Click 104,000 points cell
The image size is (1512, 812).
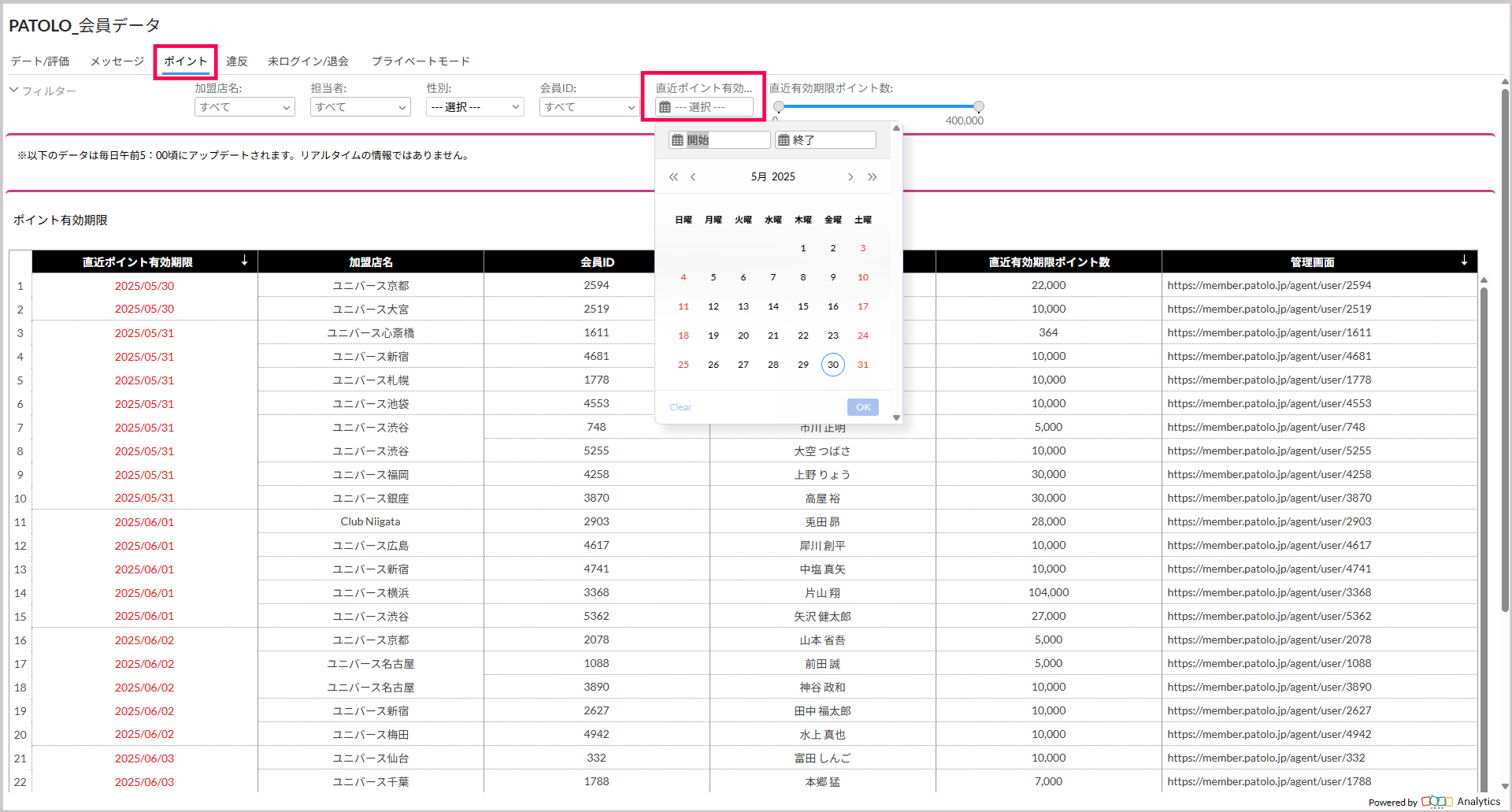(1049, 592)
